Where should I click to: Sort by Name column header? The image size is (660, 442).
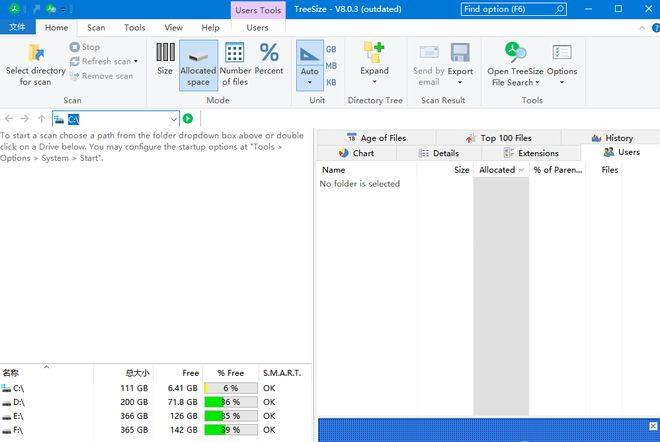366,170
